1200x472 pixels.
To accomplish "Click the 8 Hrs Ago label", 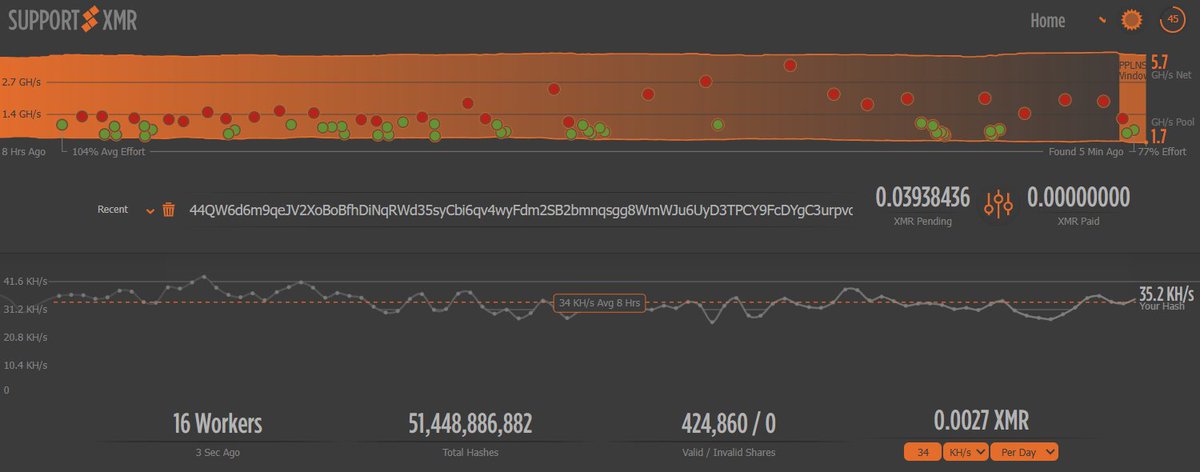I will 22,152.
